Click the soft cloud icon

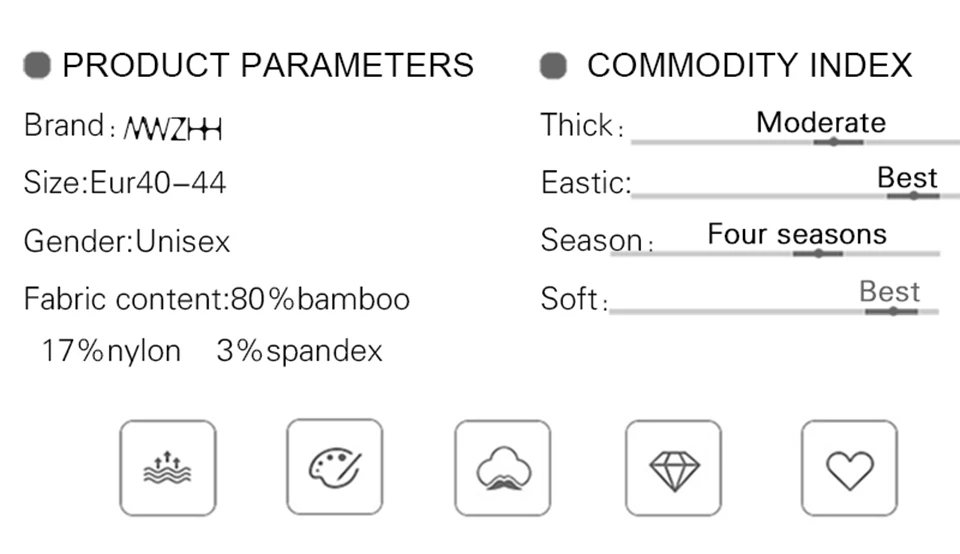coord(502,468)
